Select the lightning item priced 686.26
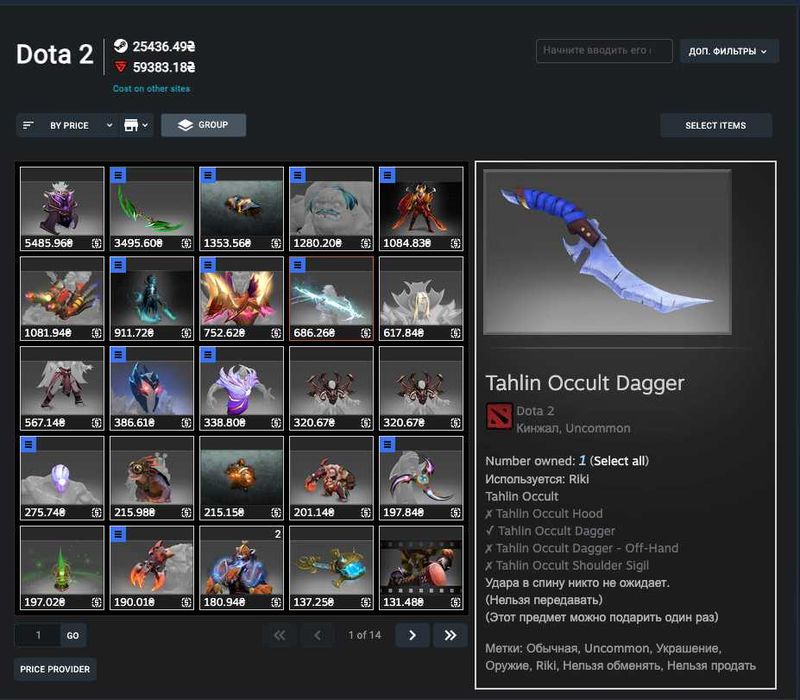Image resolution: width=800 pixels, height=700 pixels. pyautogui.click(x=332, y=298)
